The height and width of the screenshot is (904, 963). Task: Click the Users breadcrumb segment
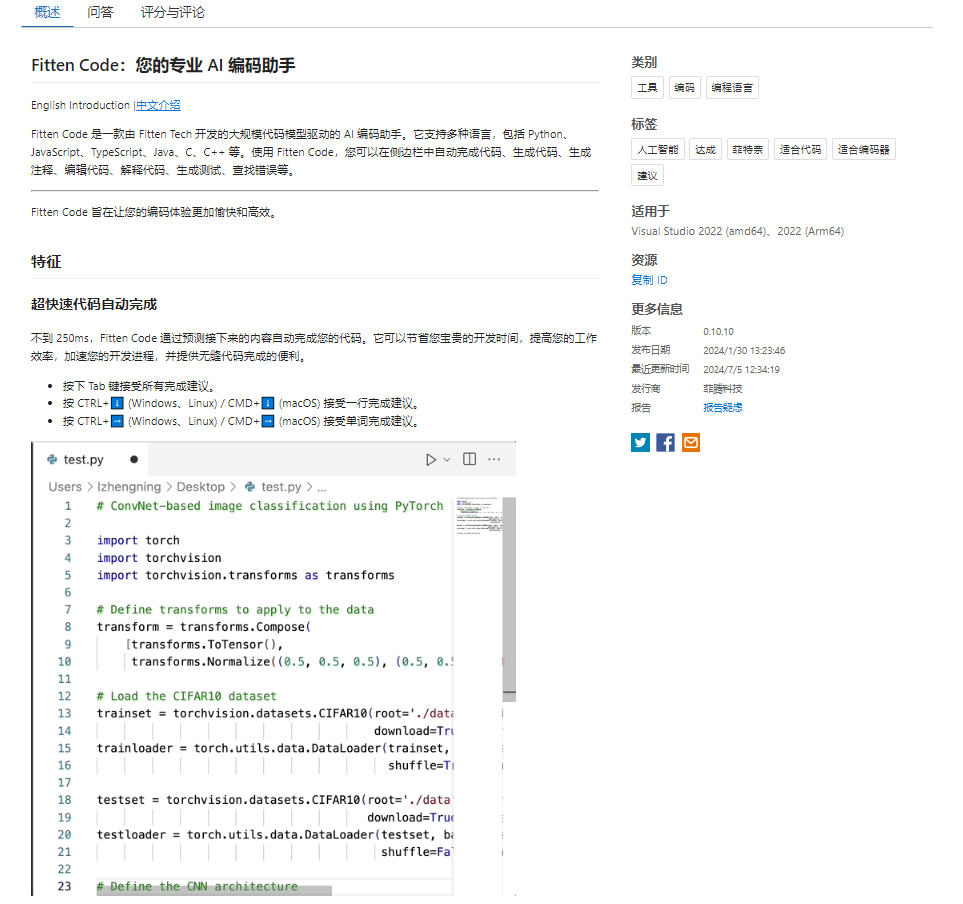(65, 487)
